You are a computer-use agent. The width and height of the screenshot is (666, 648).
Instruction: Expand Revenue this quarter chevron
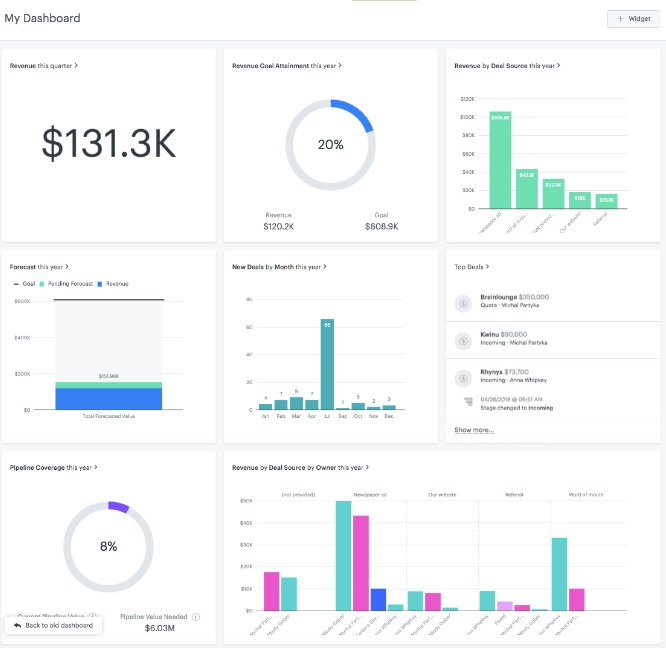pyautogui.click(x=76, y=65)
